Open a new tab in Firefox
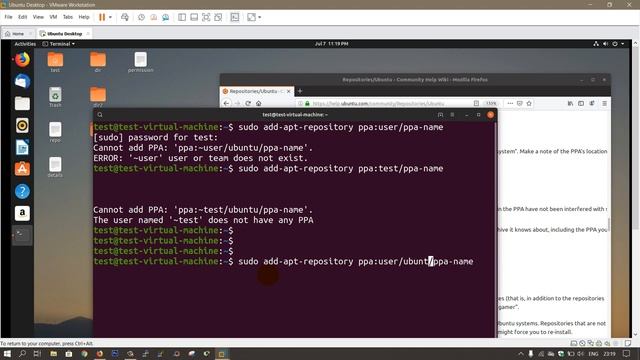 (x=300, y=91)
